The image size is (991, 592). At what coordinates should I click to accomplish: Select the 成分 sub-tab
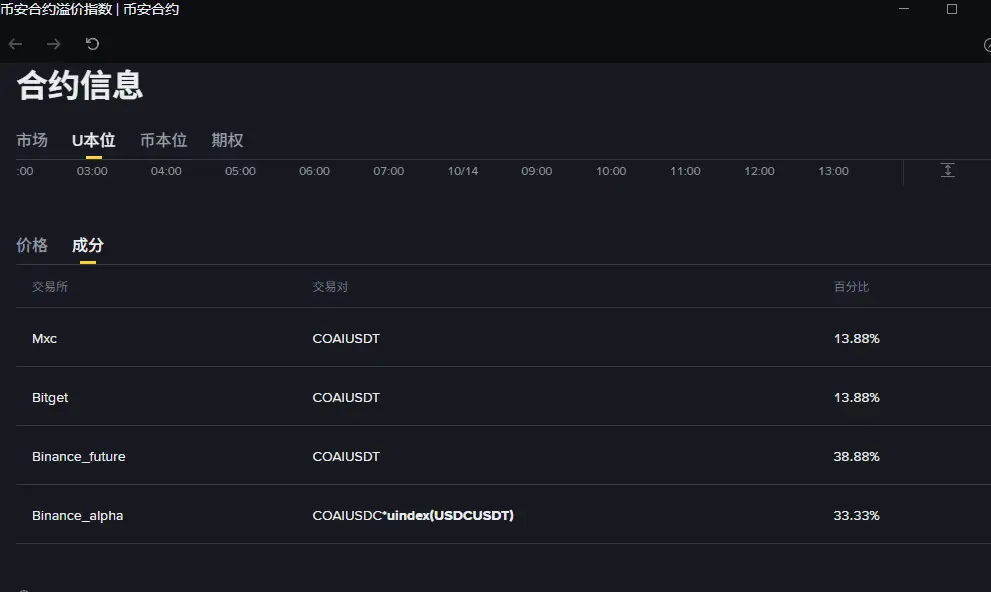click(x=87, y=245)
